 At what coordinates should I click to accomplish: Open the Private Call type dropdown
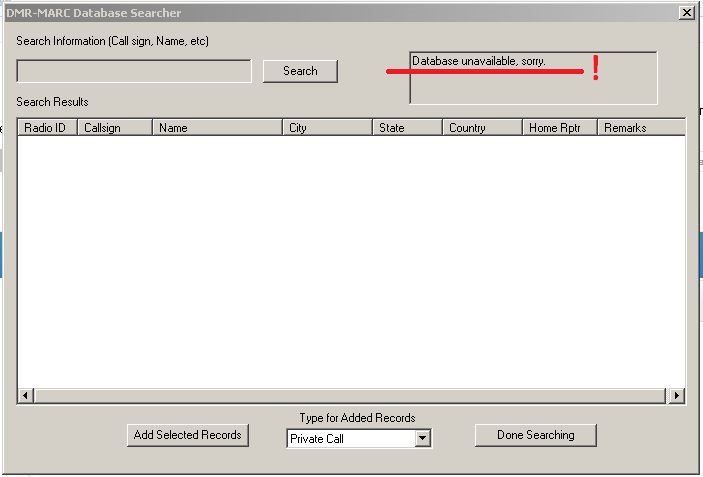[x=422, y=438]
